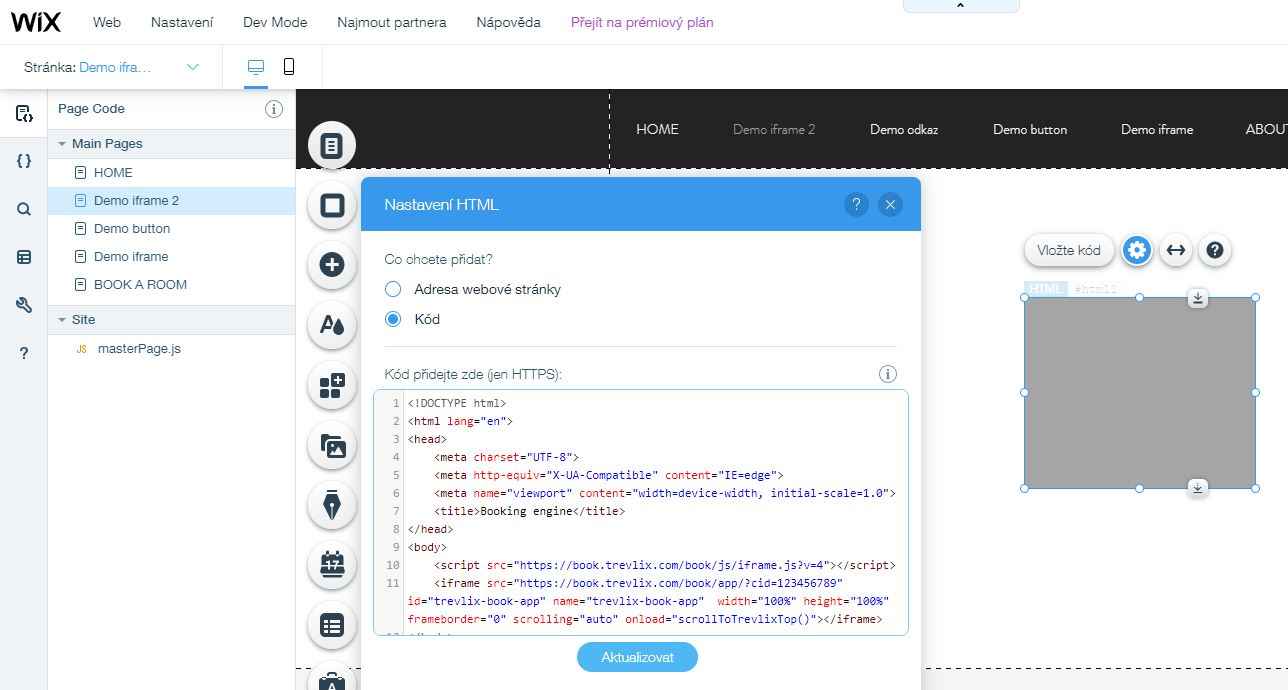Click Demo button in site navigation bar
The height and width of the screenshot is (690, 1288).
click(1030, 129)
